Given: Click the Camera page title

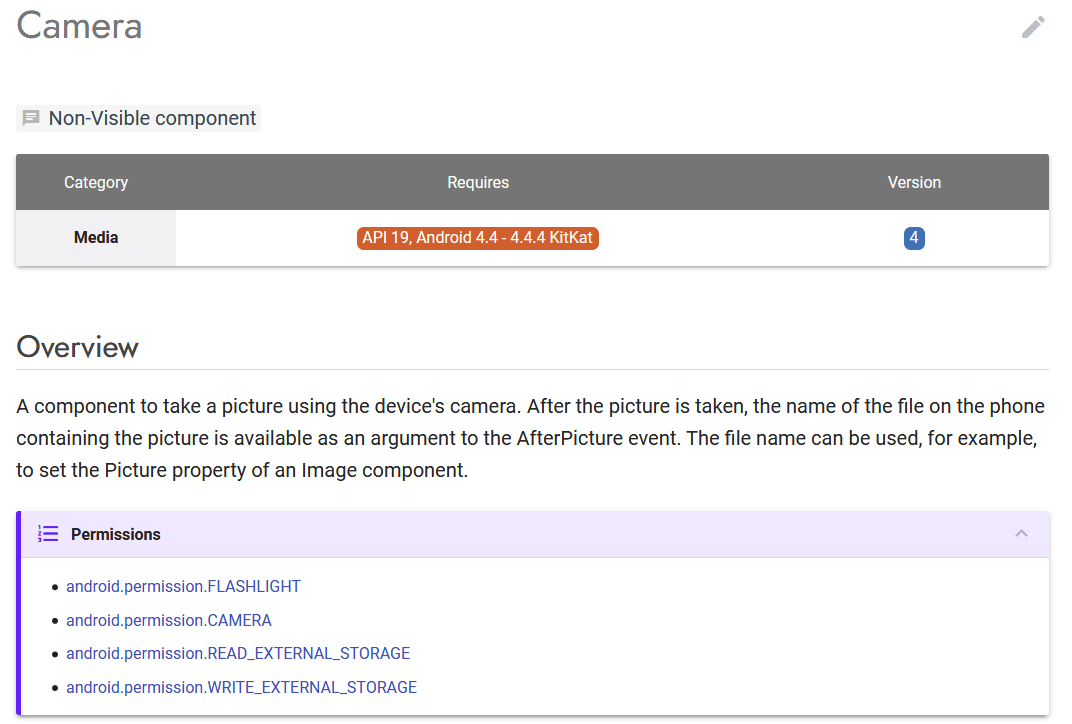Looking at the screenshot, I should pyautogui.click(x=79, y=27).
